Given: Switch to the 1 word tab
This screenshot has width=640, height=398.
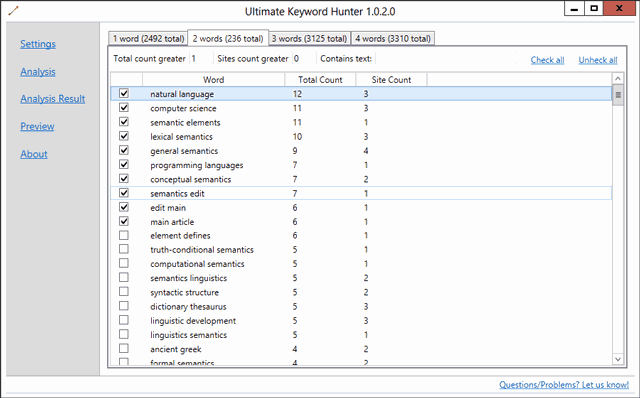Looking at the screenshot, I should 148,38.
